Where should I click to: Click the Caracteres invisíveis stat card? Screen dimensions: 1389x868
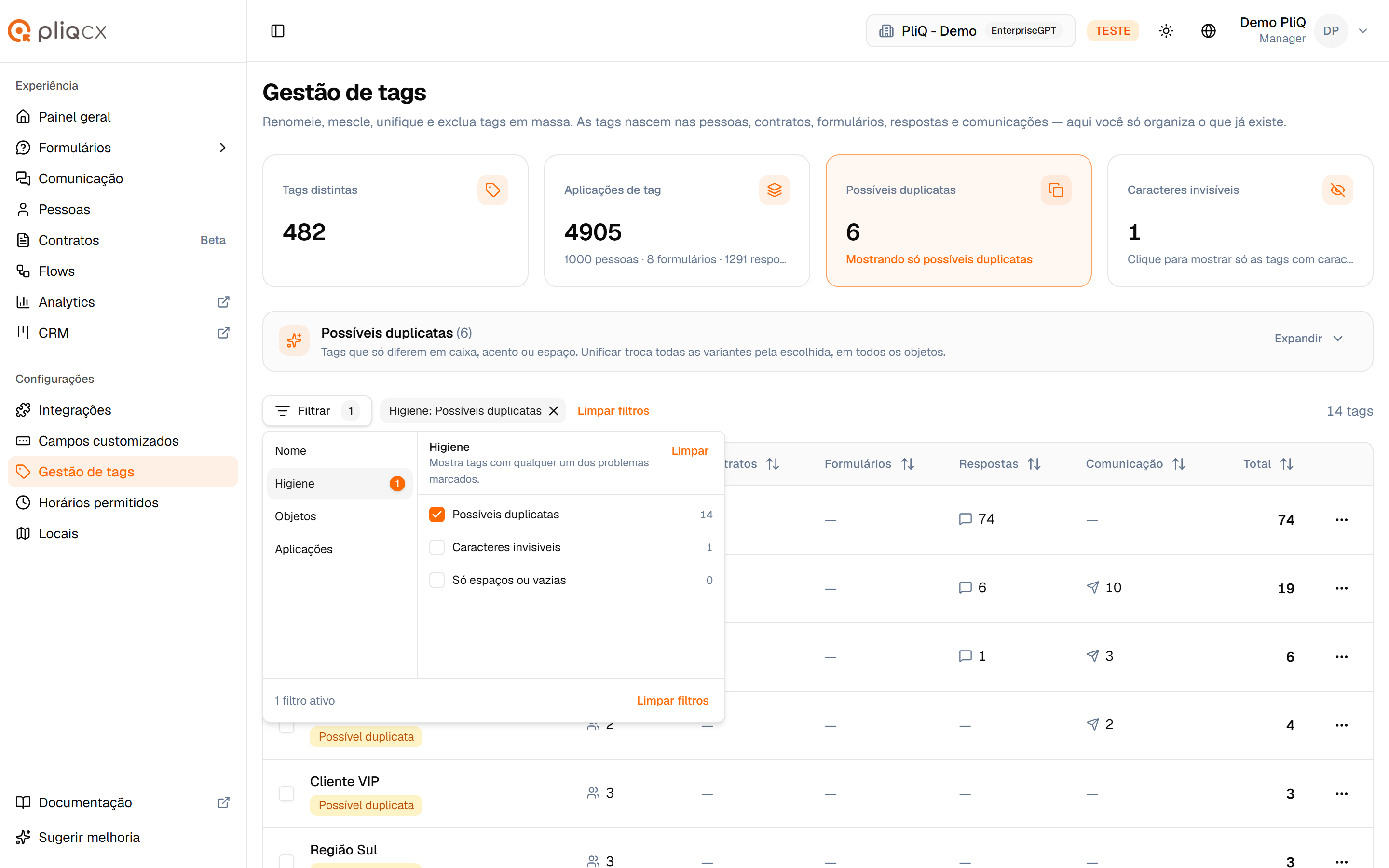point(1240,221)
